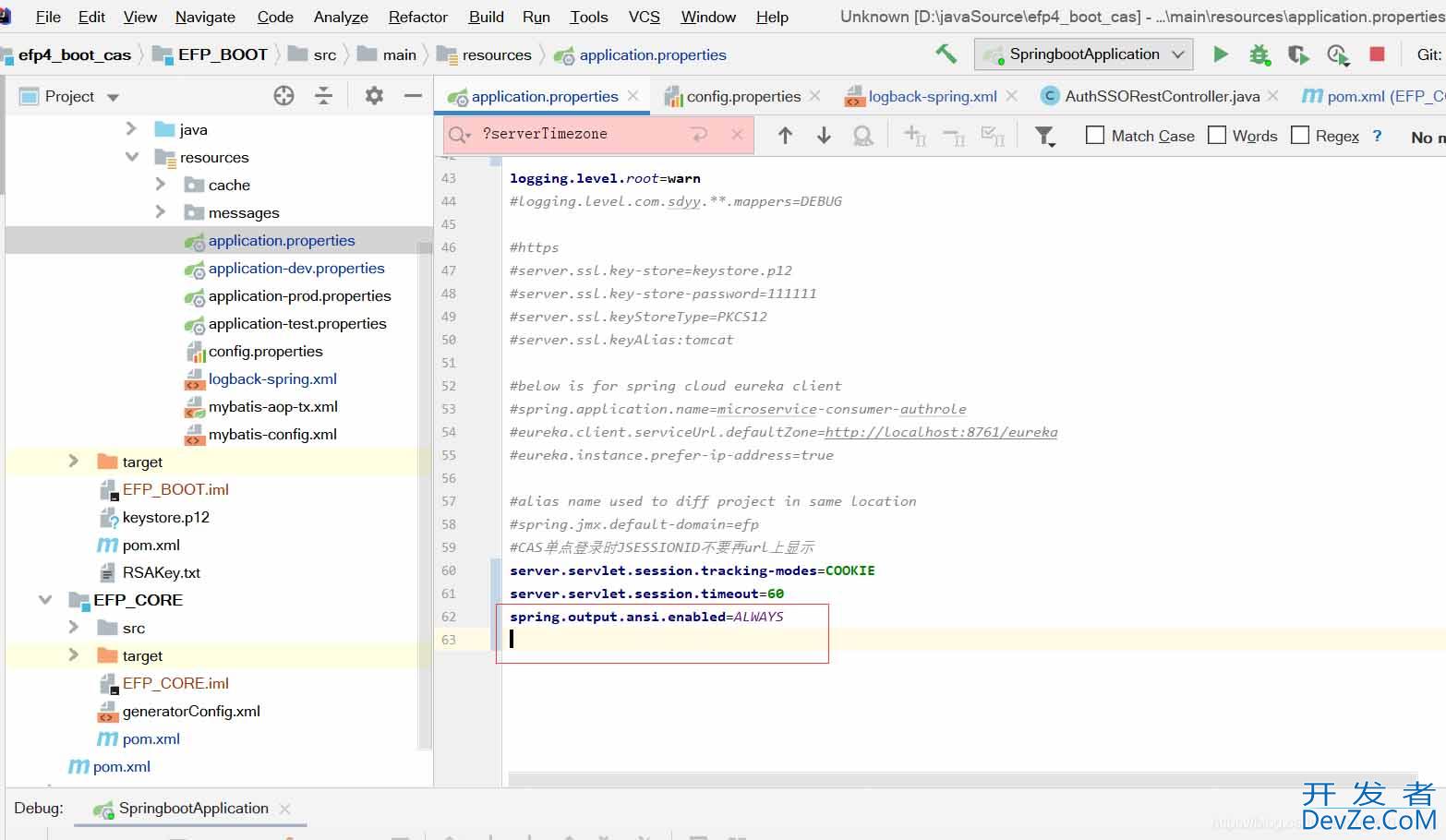Screen dimensions: 1446x840
Task: Go to previous search occurrence up arrow
Action: [785, 136]
